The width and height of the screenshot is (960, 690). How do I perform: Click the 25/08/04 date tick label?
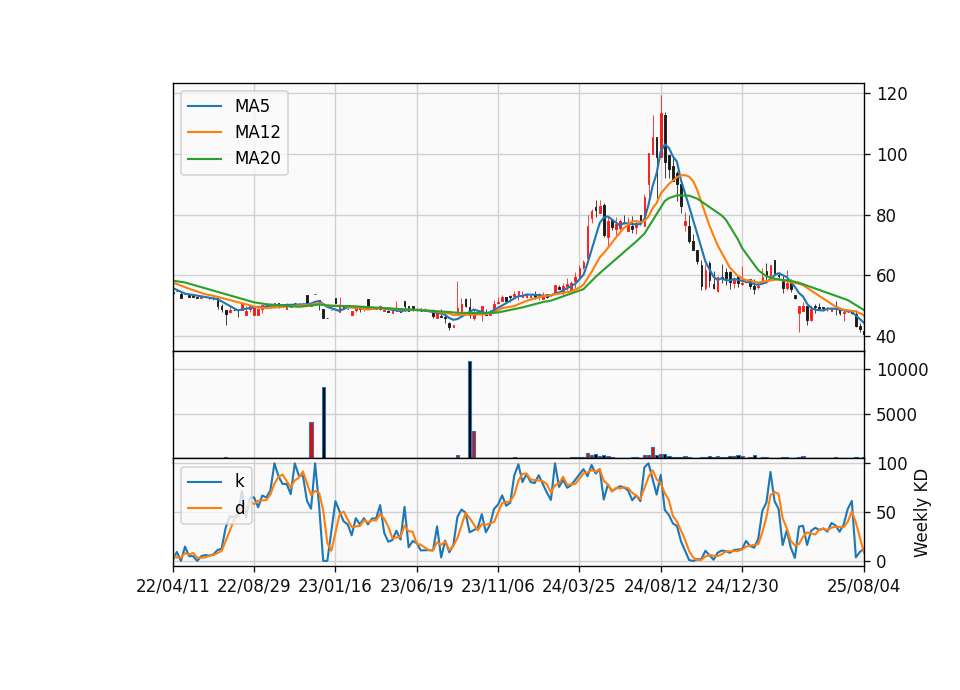tap(863, 586)
